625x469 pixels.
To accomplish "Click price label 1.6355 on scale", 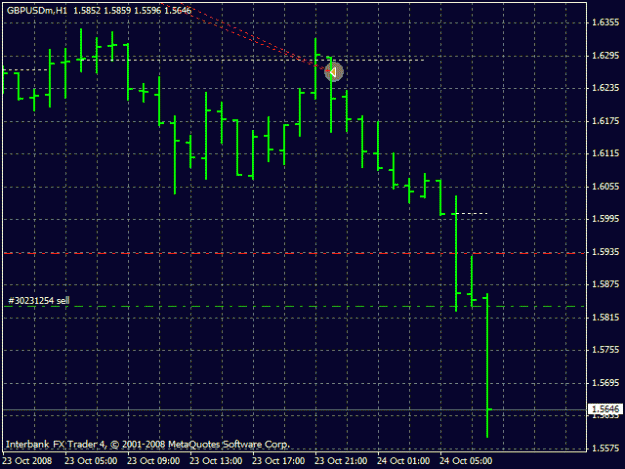I will coord(605,22).
